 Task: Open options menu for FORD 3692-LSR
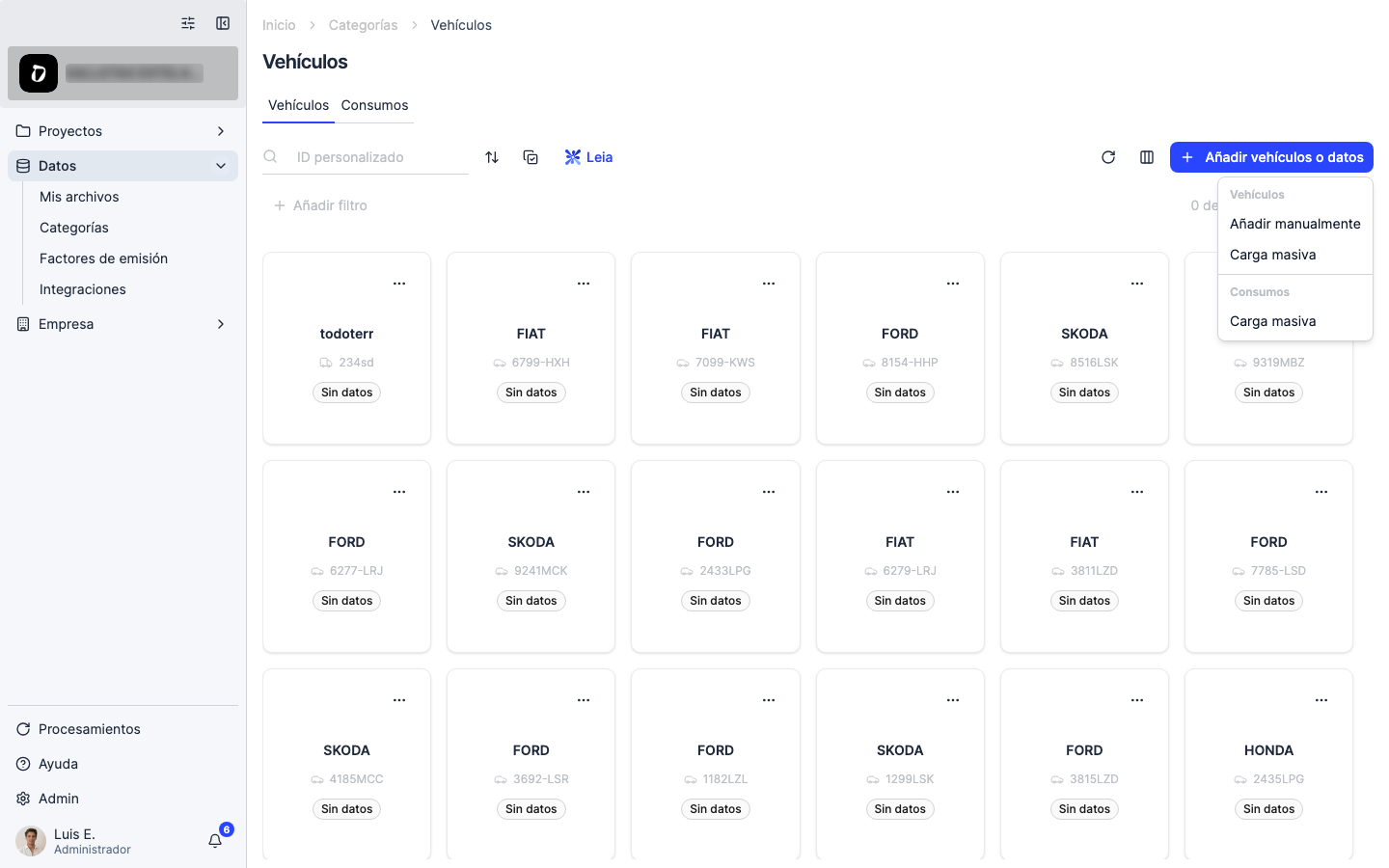coord(584,700)
